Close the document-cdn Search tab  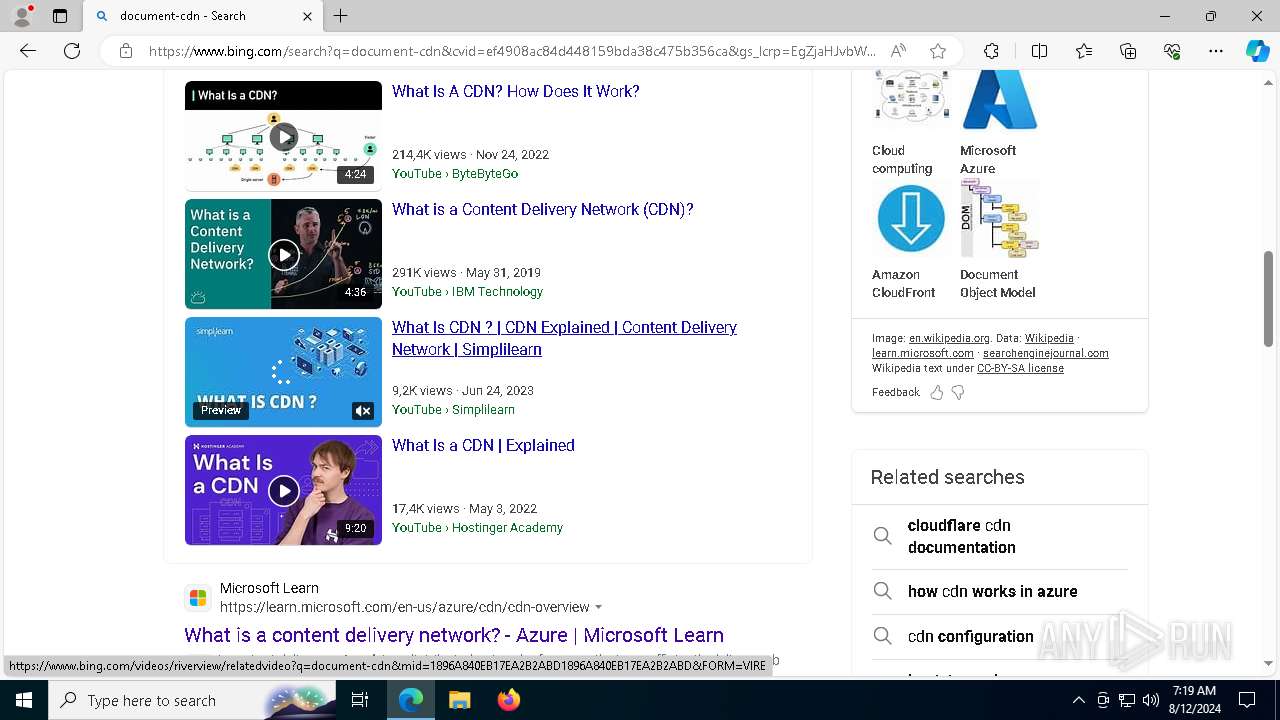click(307, 16)
